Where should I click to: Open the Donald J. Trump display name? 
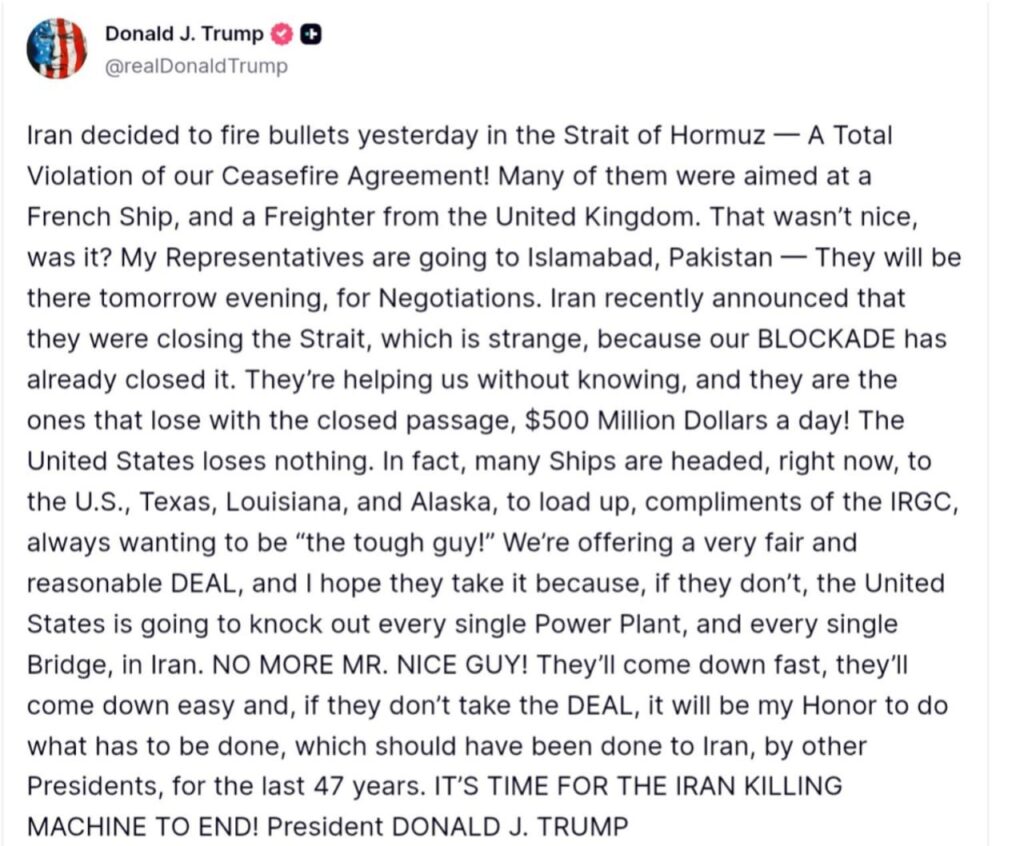(184, 34)
